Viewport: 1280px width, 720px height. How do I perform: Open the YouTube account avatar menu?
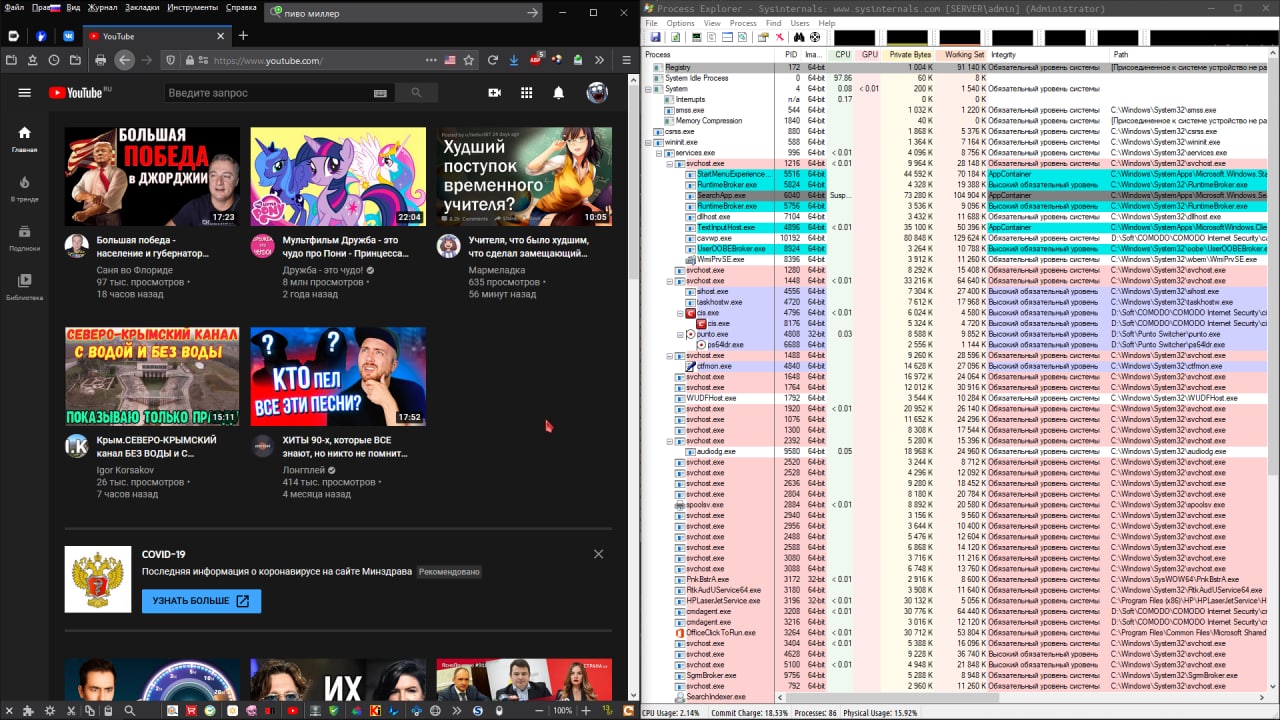click(x=597, y=93)
